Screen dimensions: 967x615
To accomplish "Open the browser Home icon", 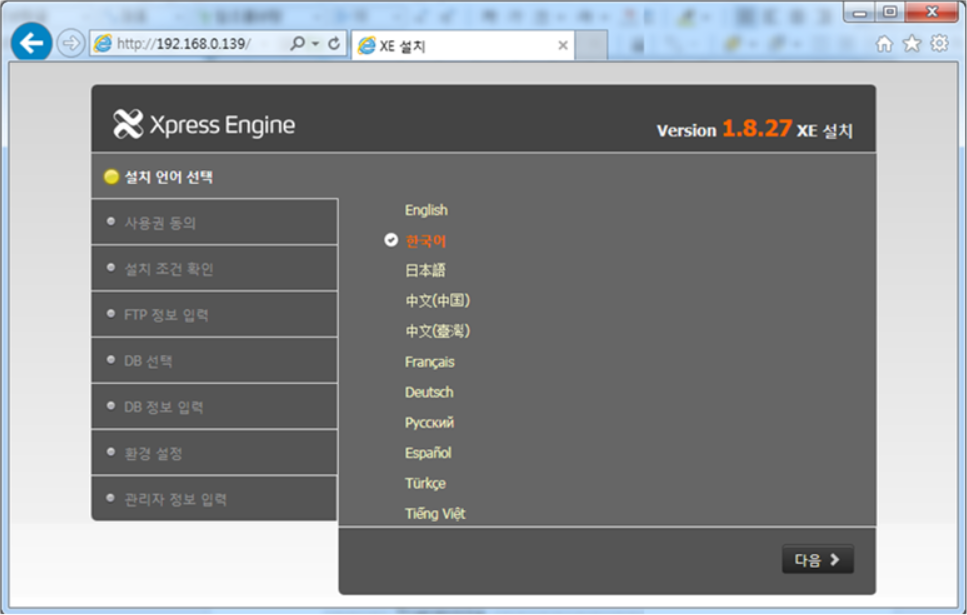I will click(x=884, y=44).
